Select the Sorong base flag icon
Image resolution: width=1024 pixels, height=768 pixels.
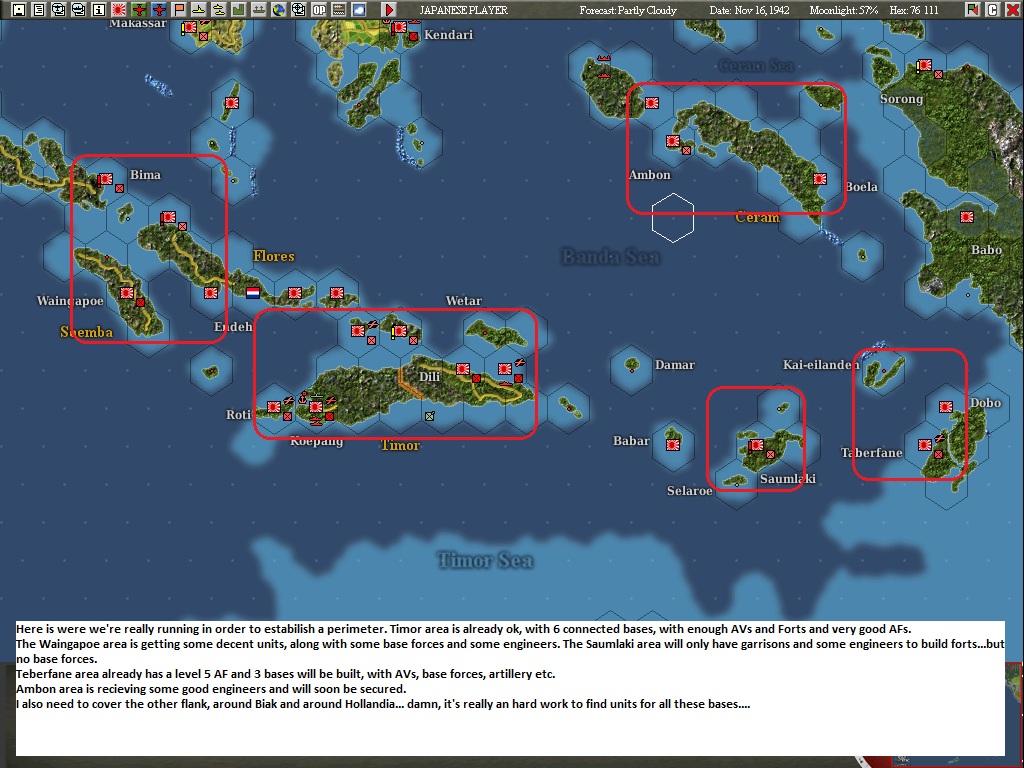(924, 65)
